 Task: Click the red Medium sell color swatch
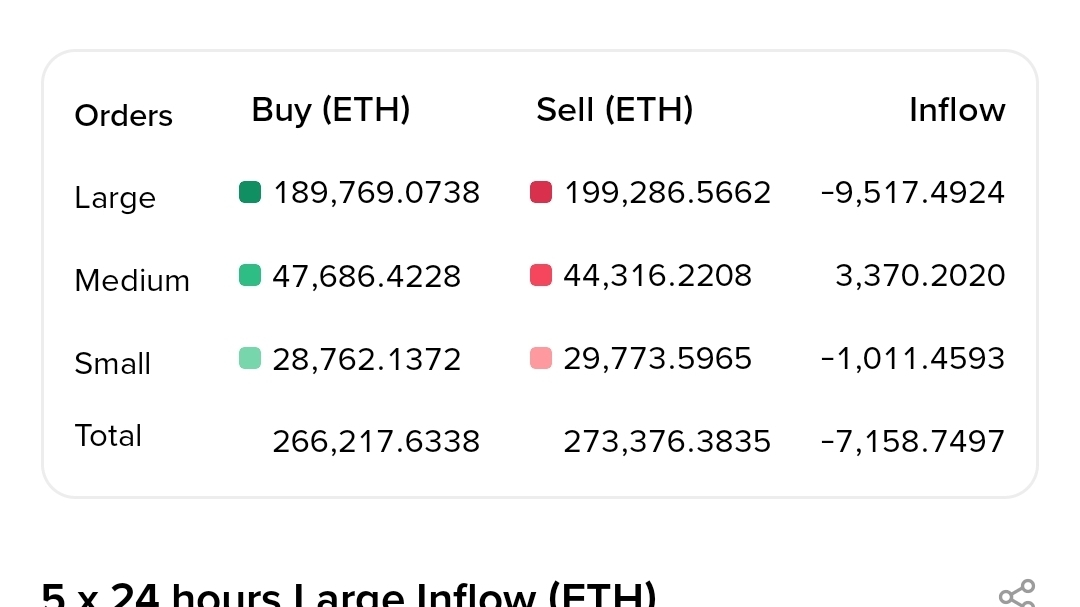(x=541, y=275)
